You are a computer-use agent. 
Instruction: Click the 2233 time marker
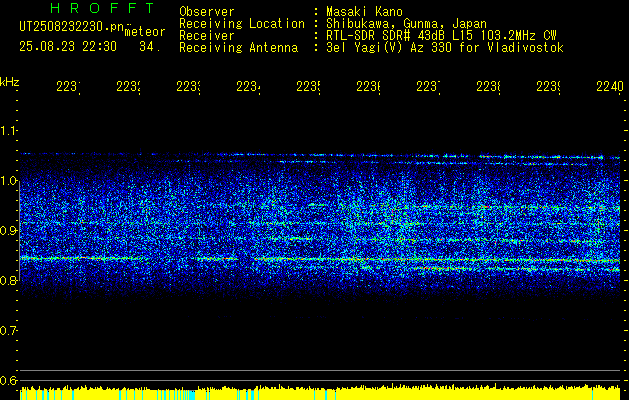pos(189,87)
